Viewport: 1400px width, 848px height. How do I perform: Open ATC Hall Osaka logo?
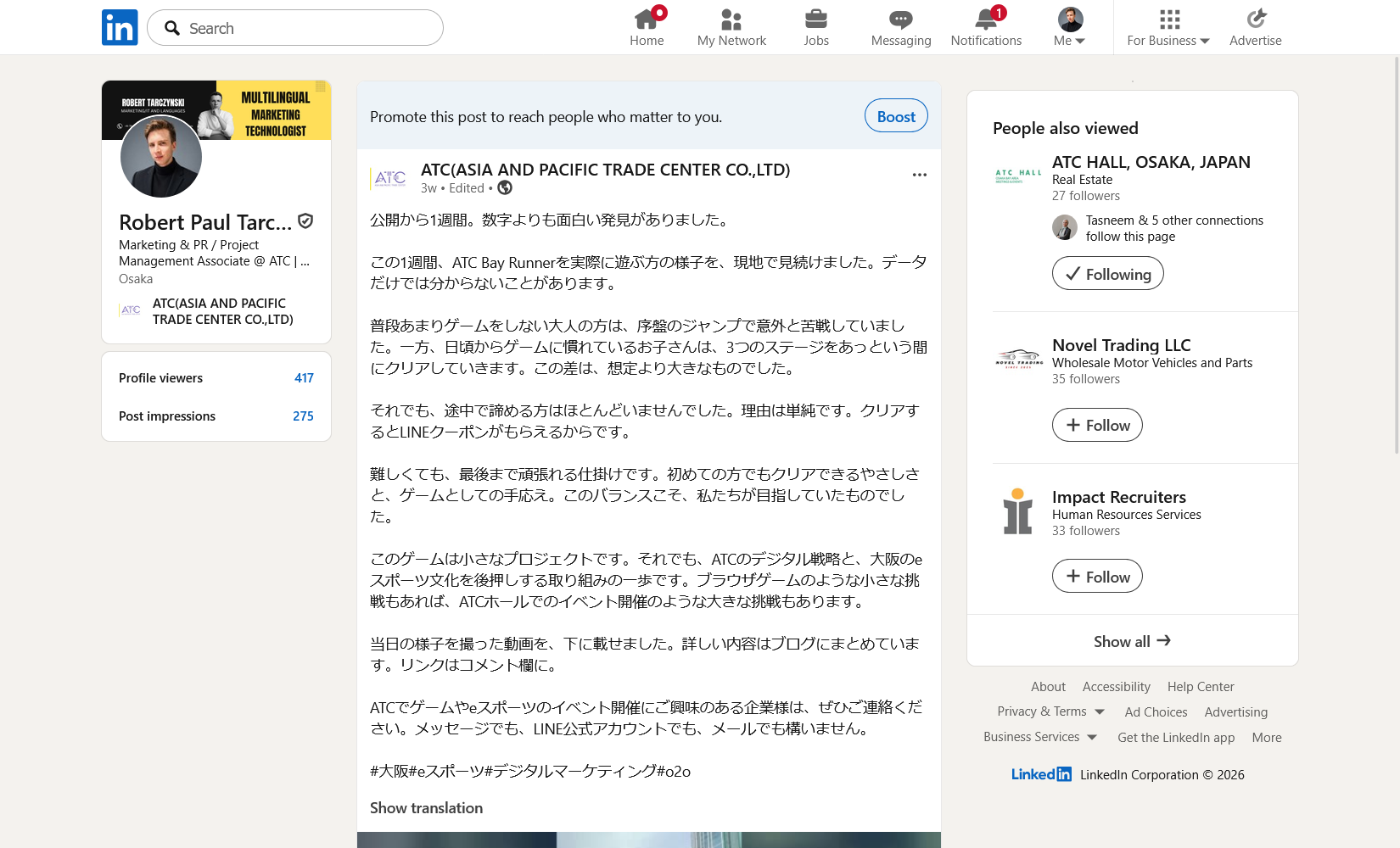pyautogui.click(x=1018, y=176)
